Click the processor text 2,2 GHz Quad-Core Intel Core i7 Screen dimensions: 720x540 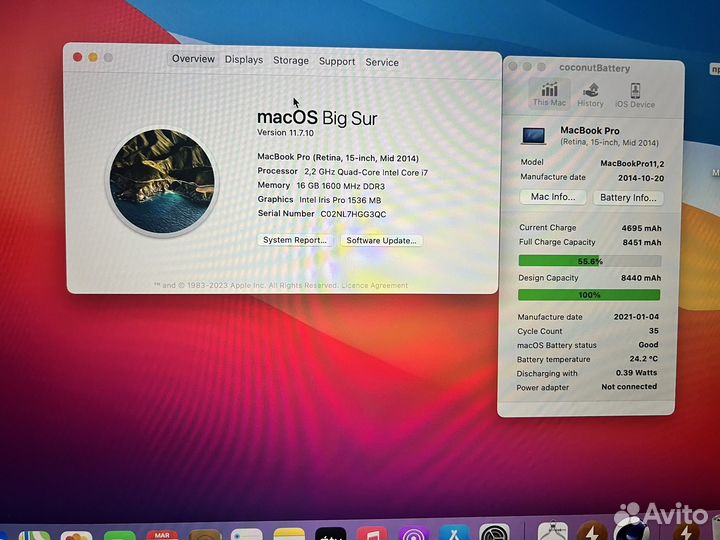coord(366,172)
